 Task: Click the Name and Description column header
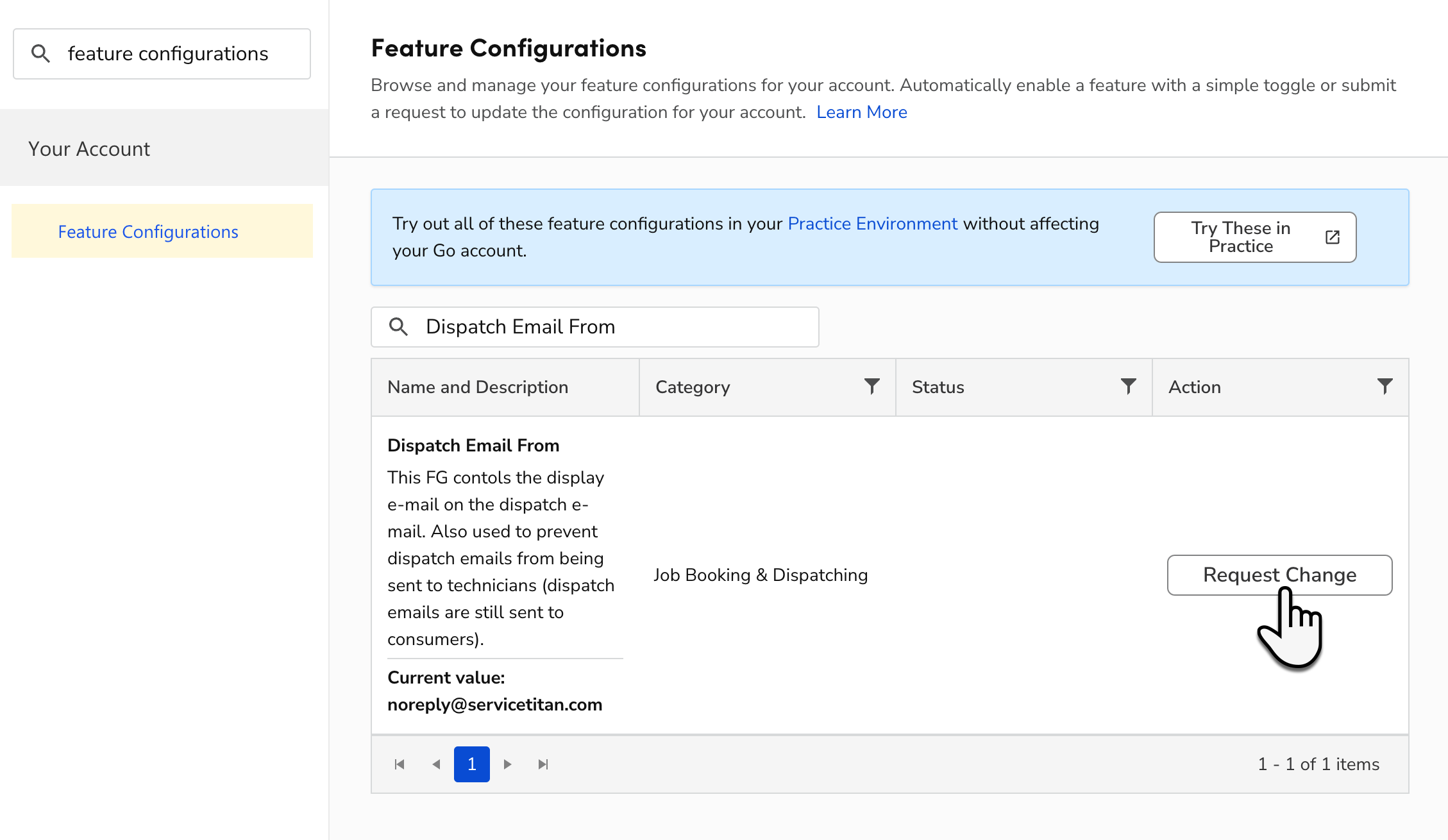477,386
